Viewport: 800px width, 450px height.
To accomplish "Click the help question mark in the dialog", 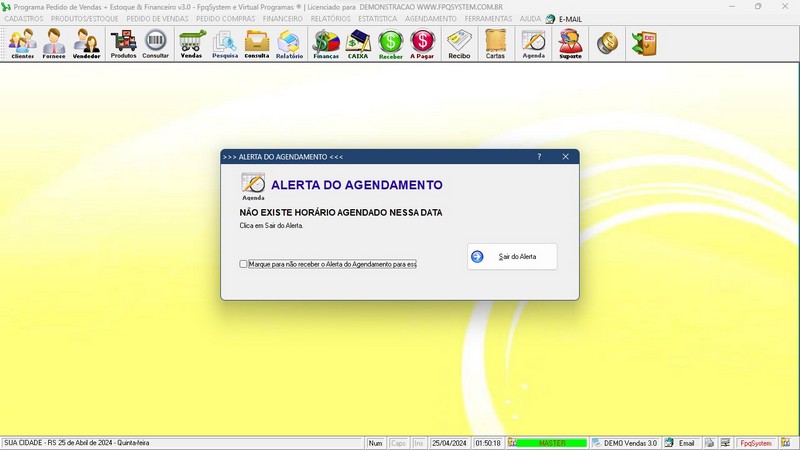I will tap(539, 157).
